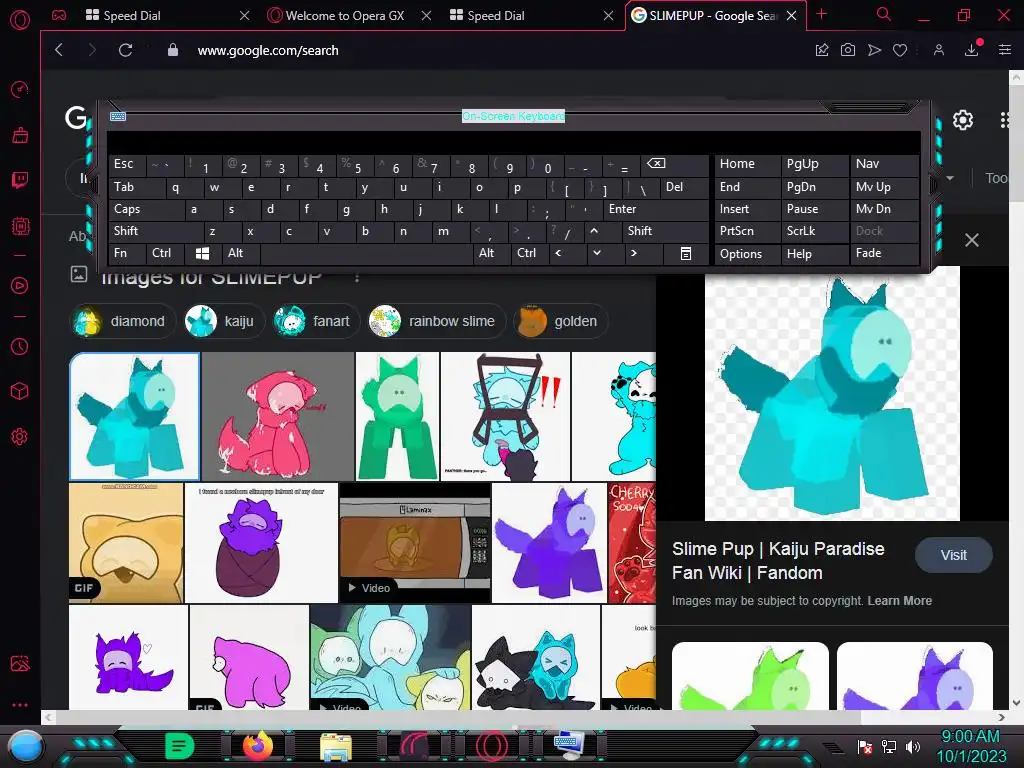
Task: Open the CPU chip icon in sidebar
Action: click(20, 227)
